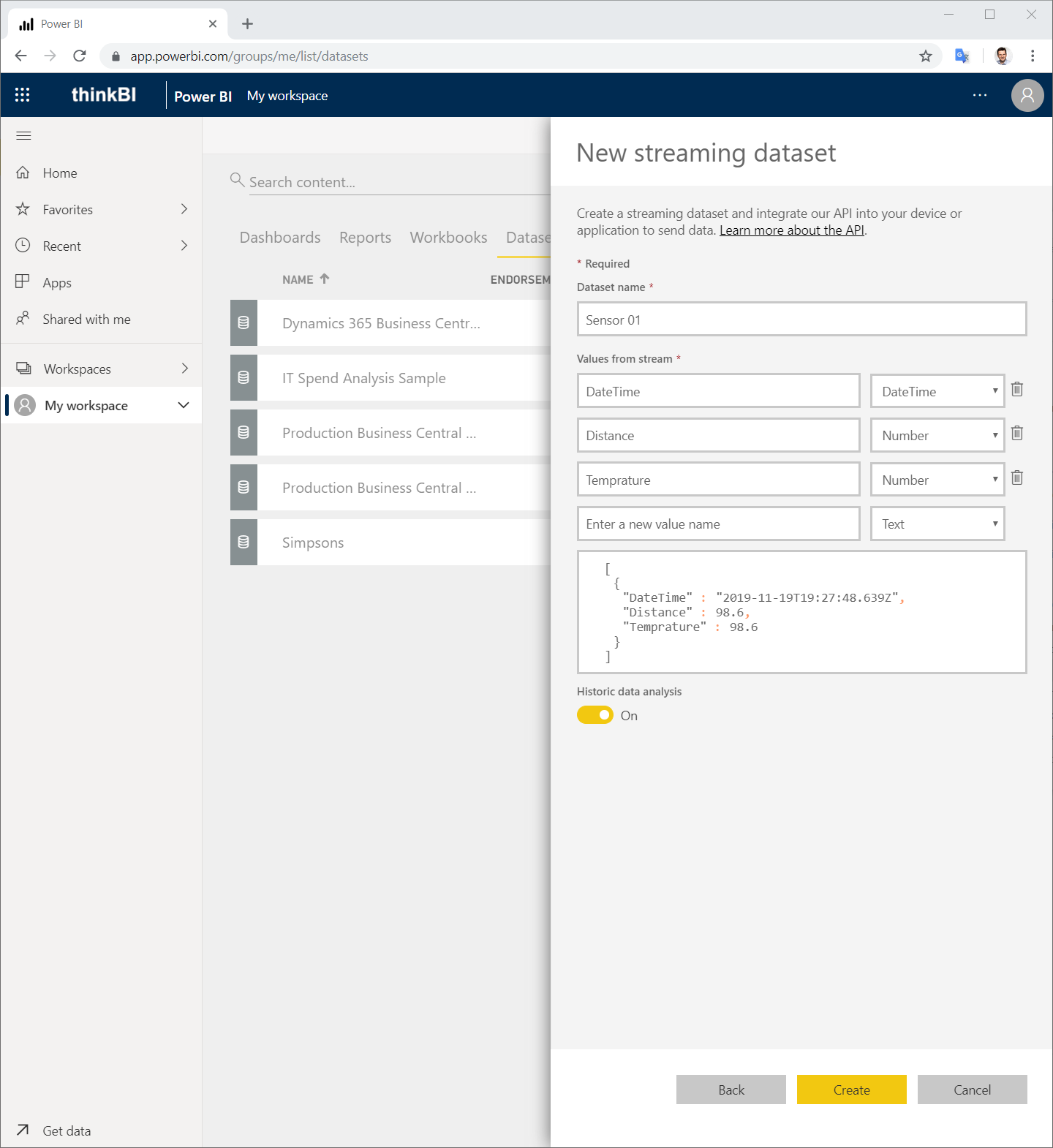Image resolution: width=1053 pixels, height=1148 pixels.
Task: Open the DateTime type dropdown
Action: [937, 391]
